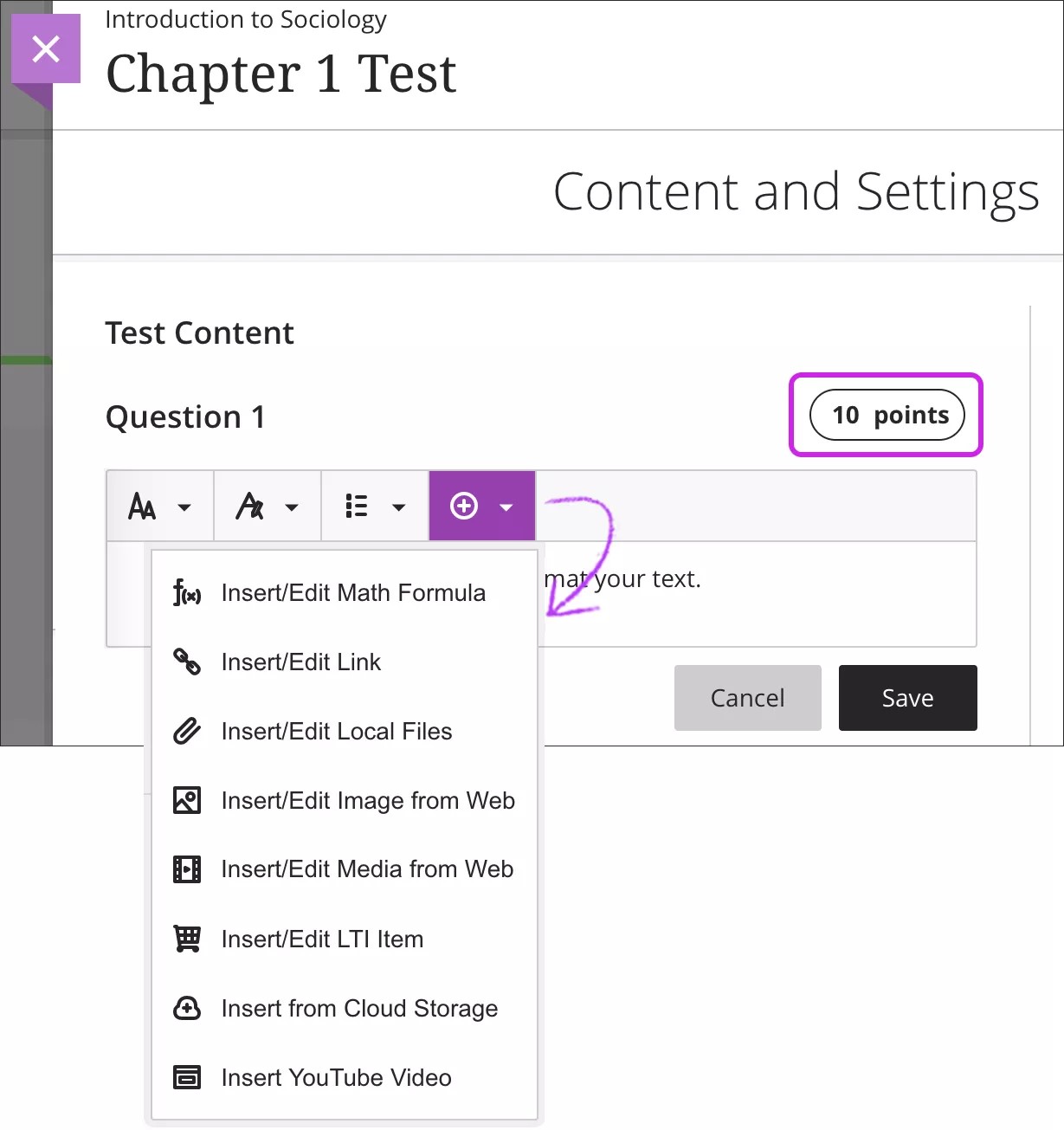
Task: Choose Insert/Edit Link from the menu
Action: [x=300, y=662]
